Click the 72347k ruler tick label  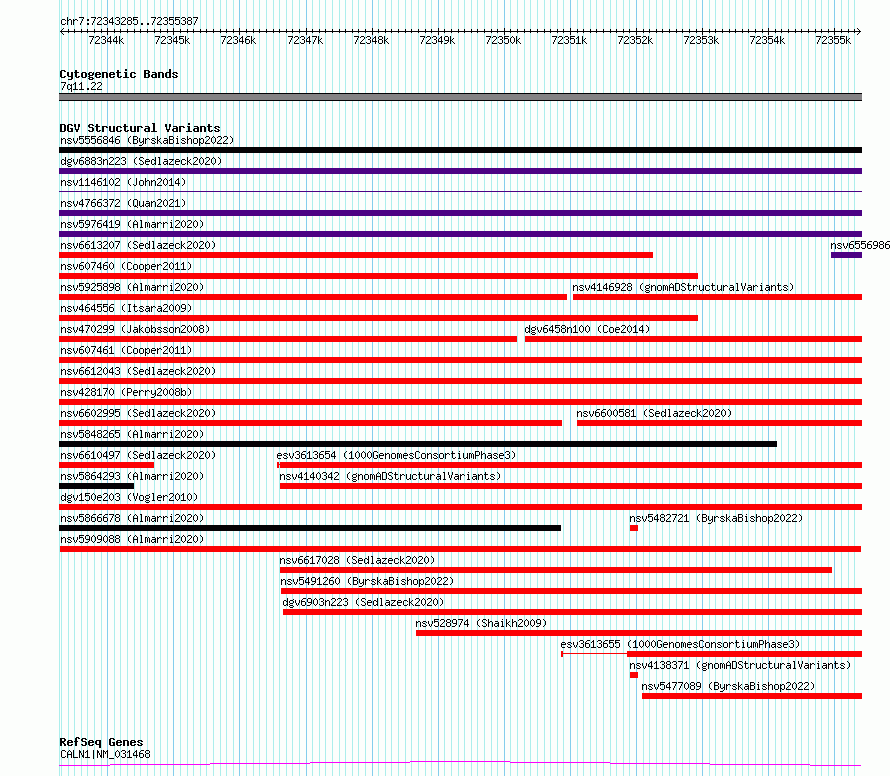tap(305, 40)
